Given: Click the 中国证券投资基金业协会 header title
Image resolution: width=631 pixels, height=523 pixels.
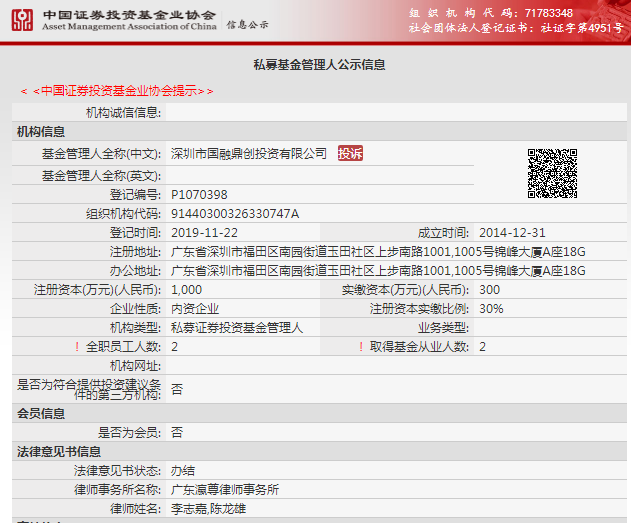Looking at the screenshot, I should 129,15.
